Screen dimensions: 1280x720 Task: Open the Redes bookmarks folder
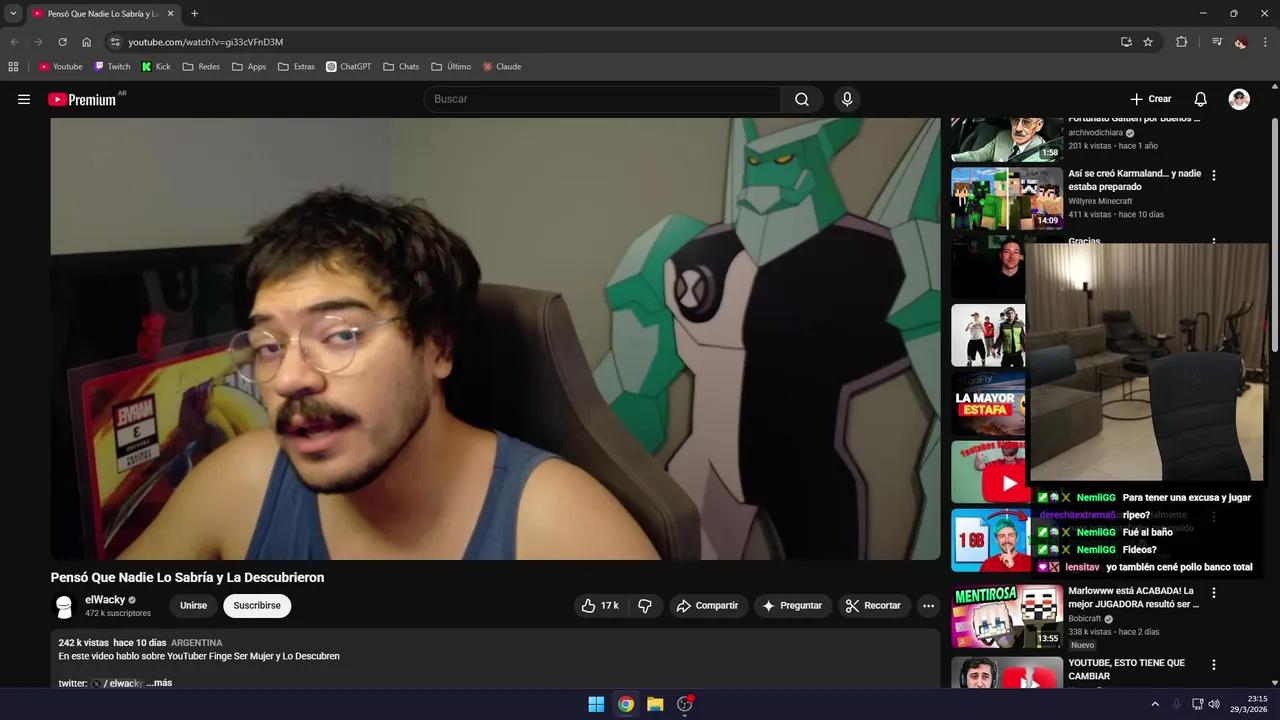point(201,67)
